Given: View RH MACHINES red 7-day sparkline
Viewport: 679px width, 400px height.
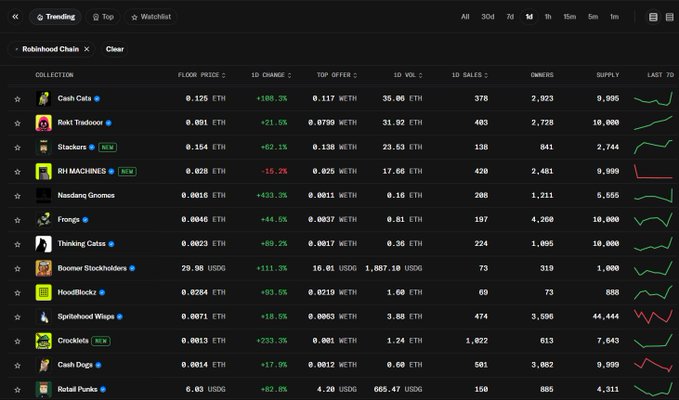Looking at the screenshot, I should coord(653,171).
